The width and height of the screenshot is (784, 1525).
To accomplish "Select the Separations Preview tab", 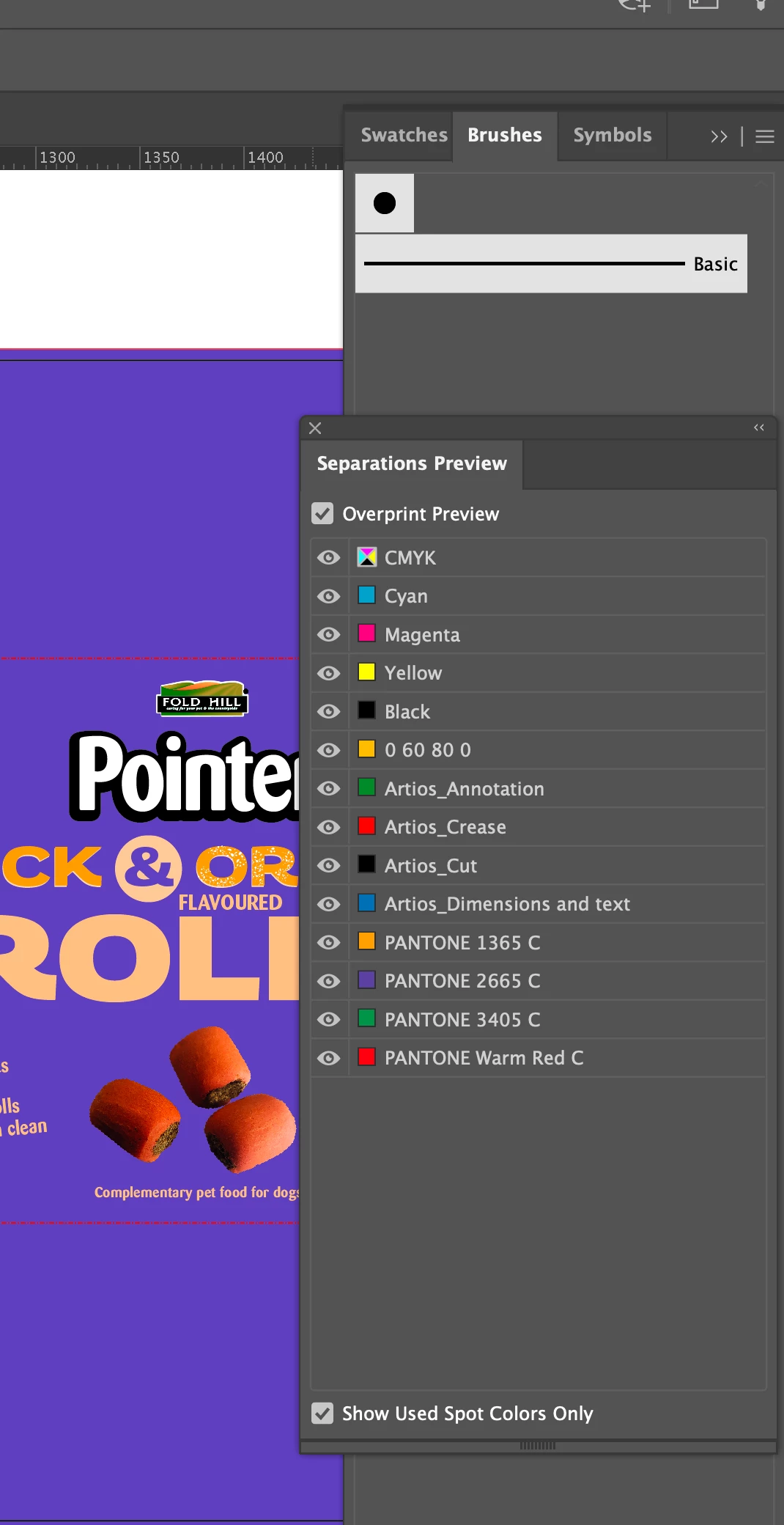I will point(412,463).
